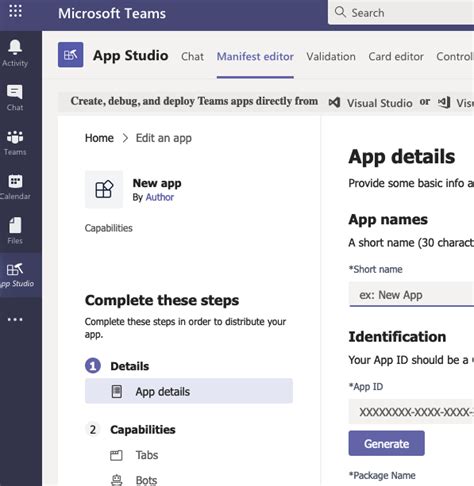The width and height of the screenshot is (474, 486).
Task: Click the App Studio logo icon
Action: 71,55
